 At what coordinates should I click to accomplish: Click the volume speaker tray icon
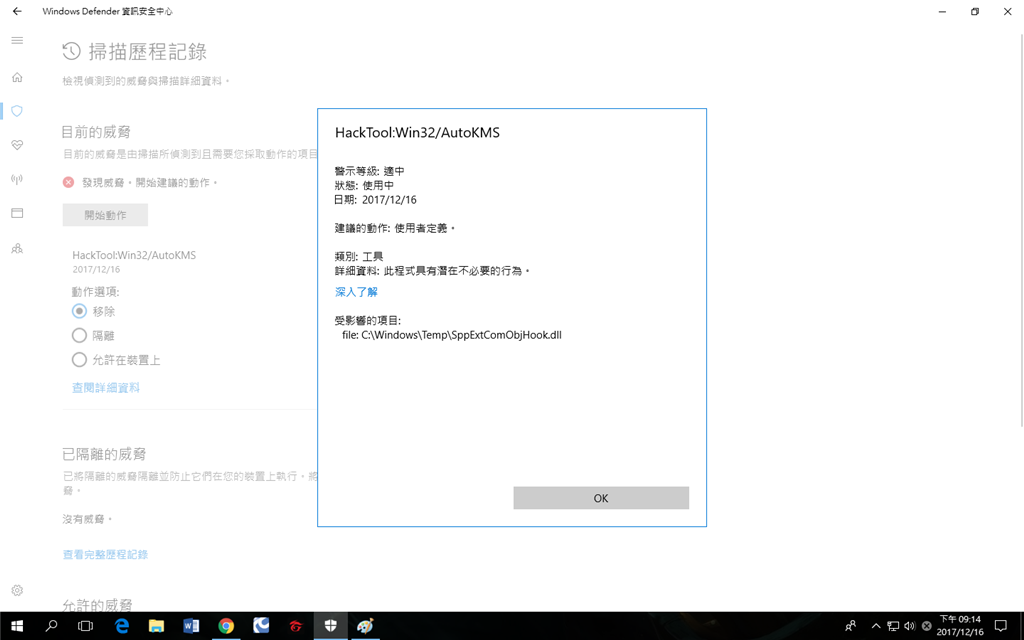[x=910, y=626]
